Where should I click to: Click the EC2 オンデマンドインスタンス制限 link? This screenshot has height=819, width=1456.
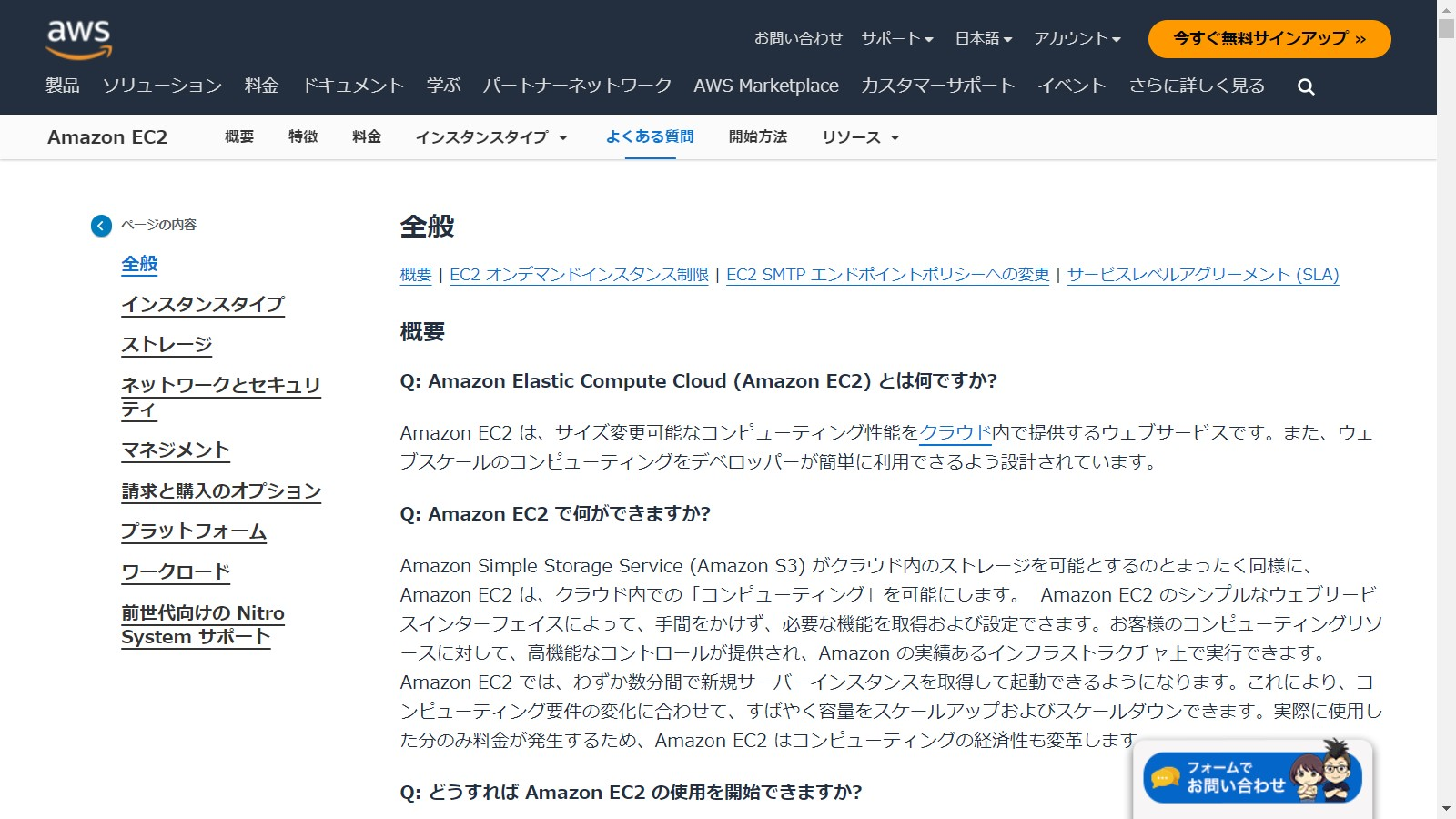pos(579,275)
